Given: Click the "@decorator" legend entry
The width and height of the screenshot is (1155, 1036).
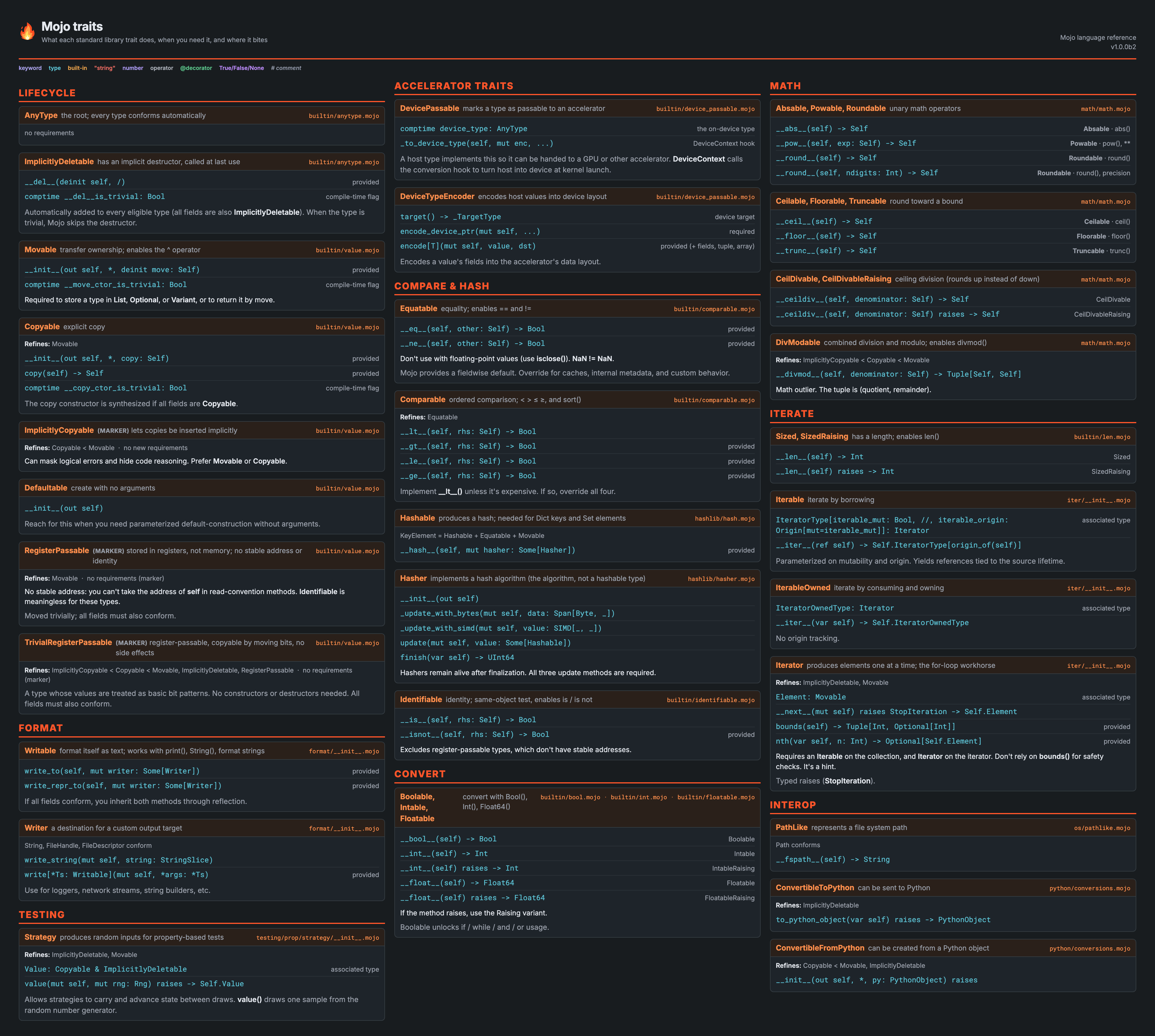Looking at the screenshot, I should pos(196,68).
